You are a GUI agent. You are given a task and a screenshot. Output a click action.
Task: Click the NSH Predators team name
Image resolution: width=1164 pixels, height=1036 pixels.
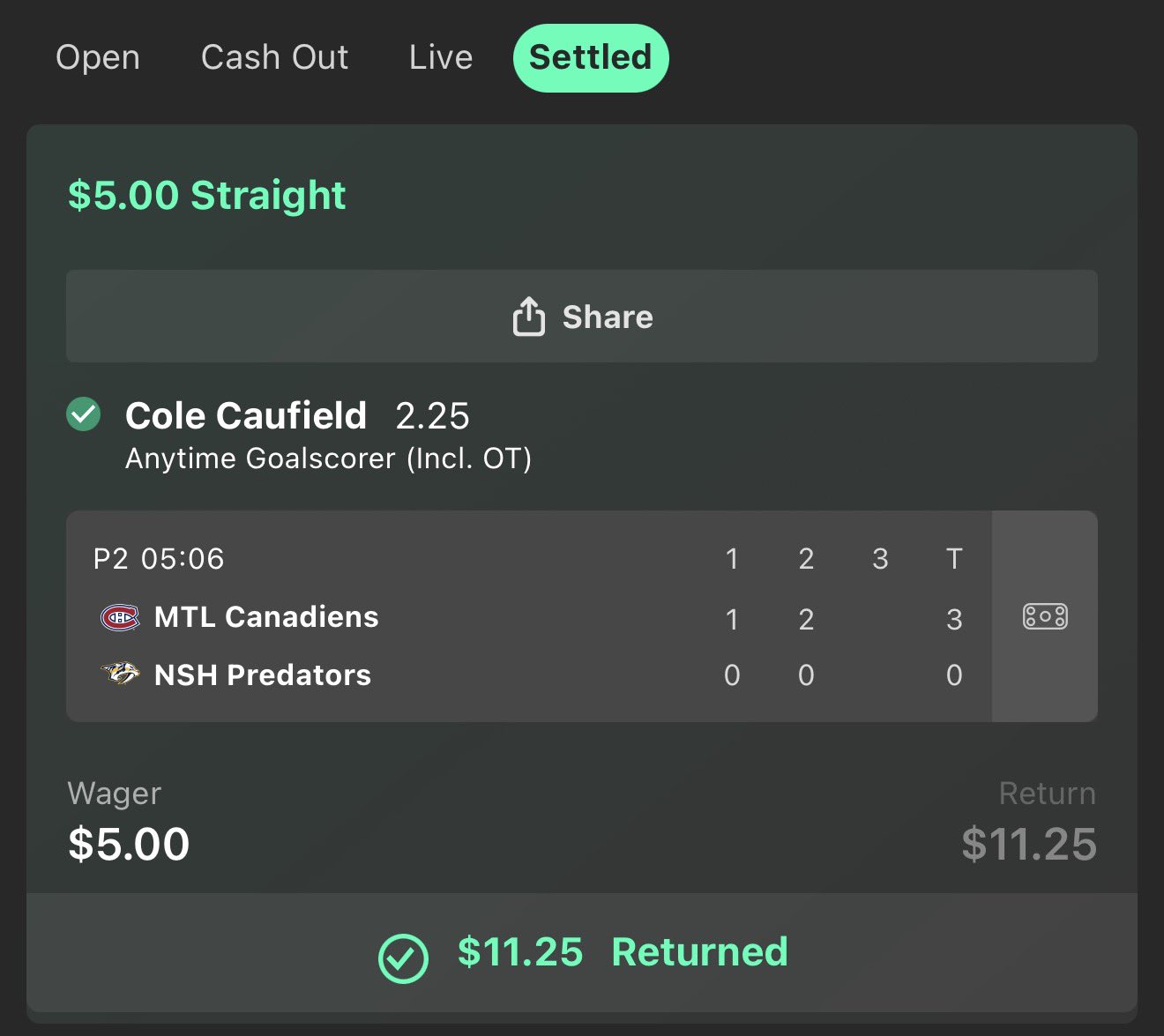262,675
